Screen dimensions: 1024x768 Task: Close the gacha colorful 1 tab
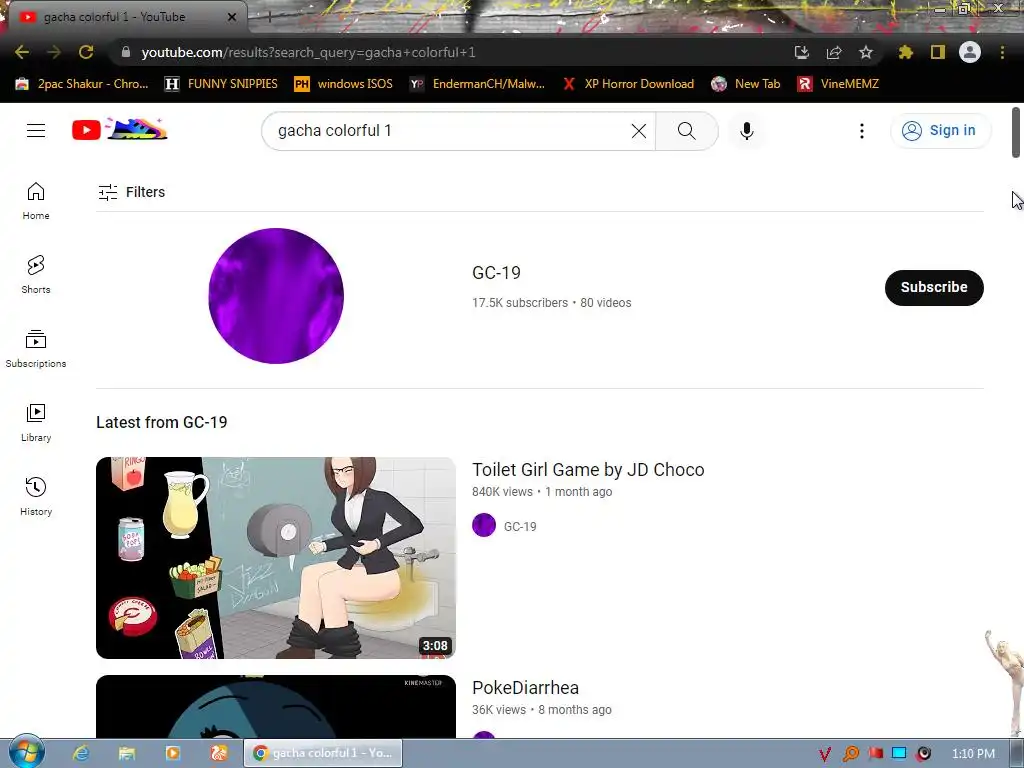point(231,17)
